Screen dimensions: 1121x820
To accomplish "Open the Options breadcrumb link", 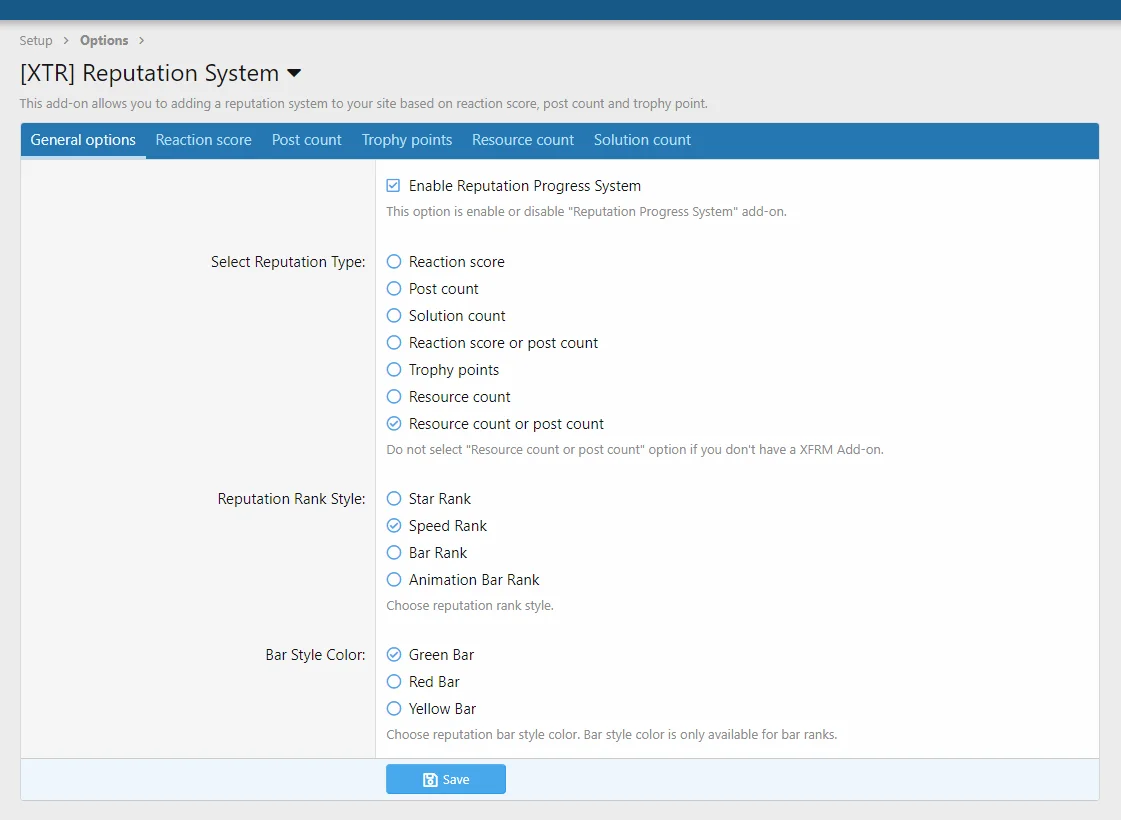I will [104, 41].
